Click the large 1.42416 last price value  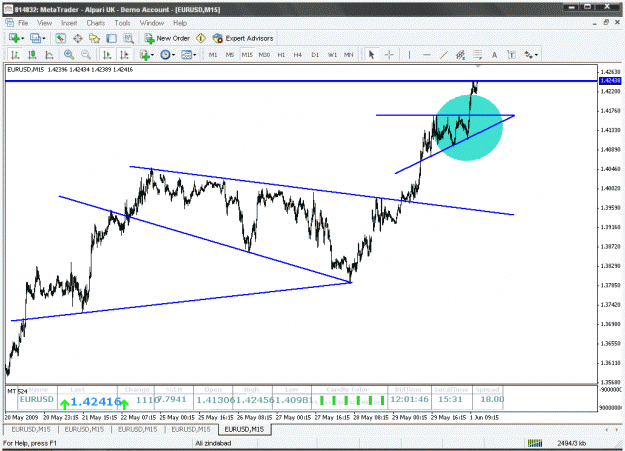point(96,402)
